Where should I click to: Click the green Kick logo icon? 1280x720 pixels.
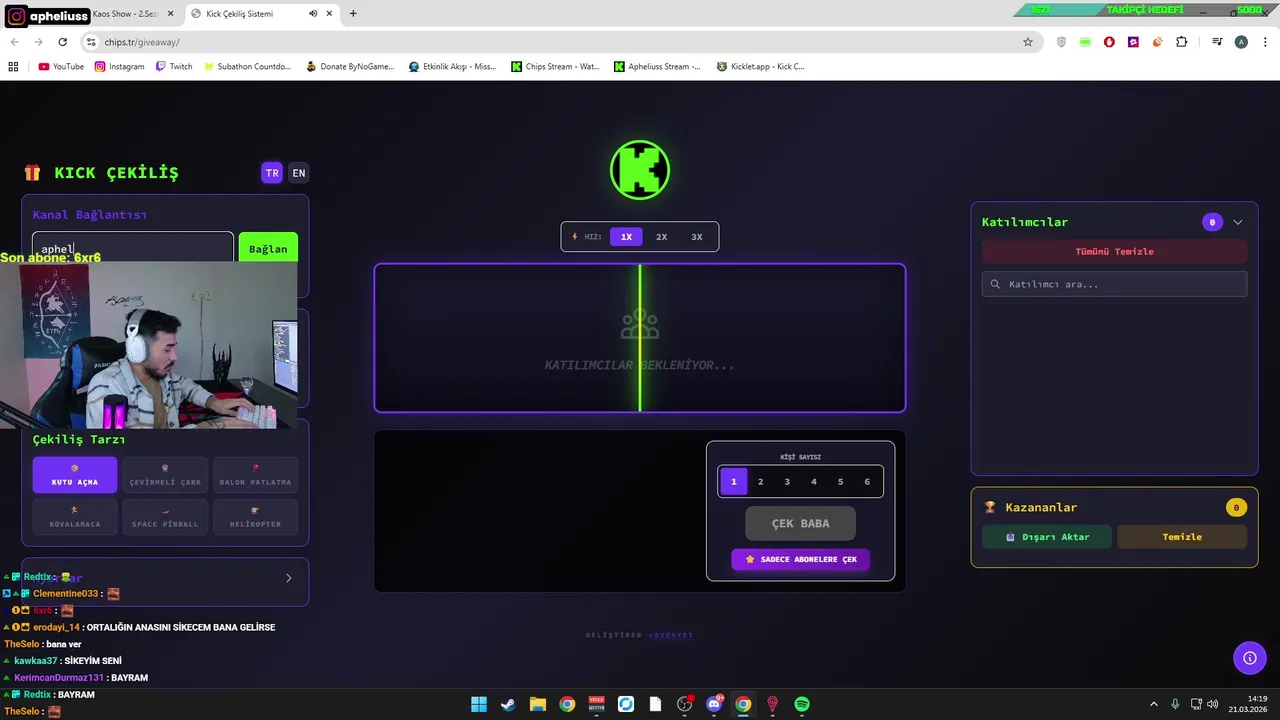640,170
